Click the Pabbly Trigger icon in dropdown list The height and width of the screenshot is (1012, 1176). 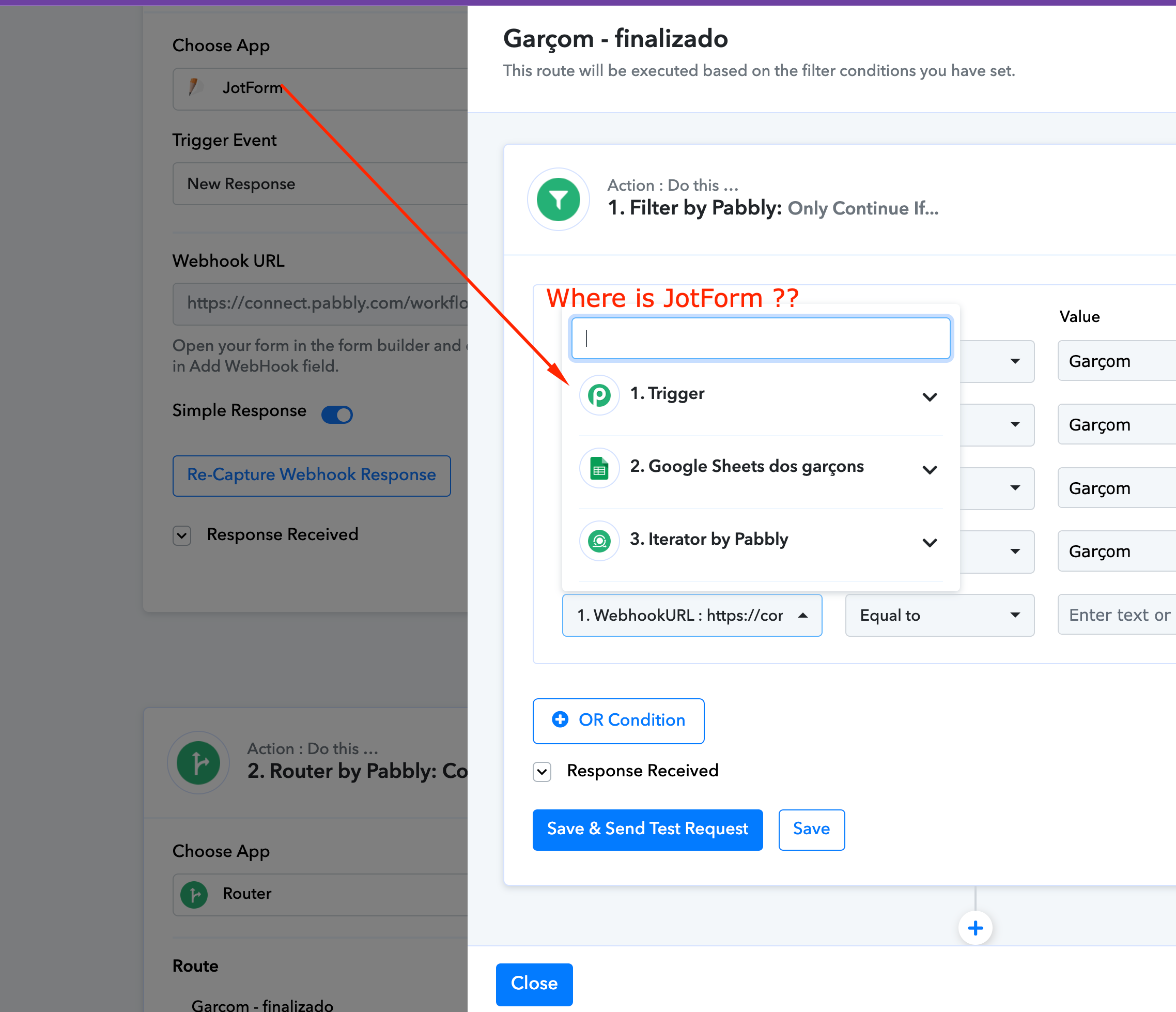(x=599, y=395)
